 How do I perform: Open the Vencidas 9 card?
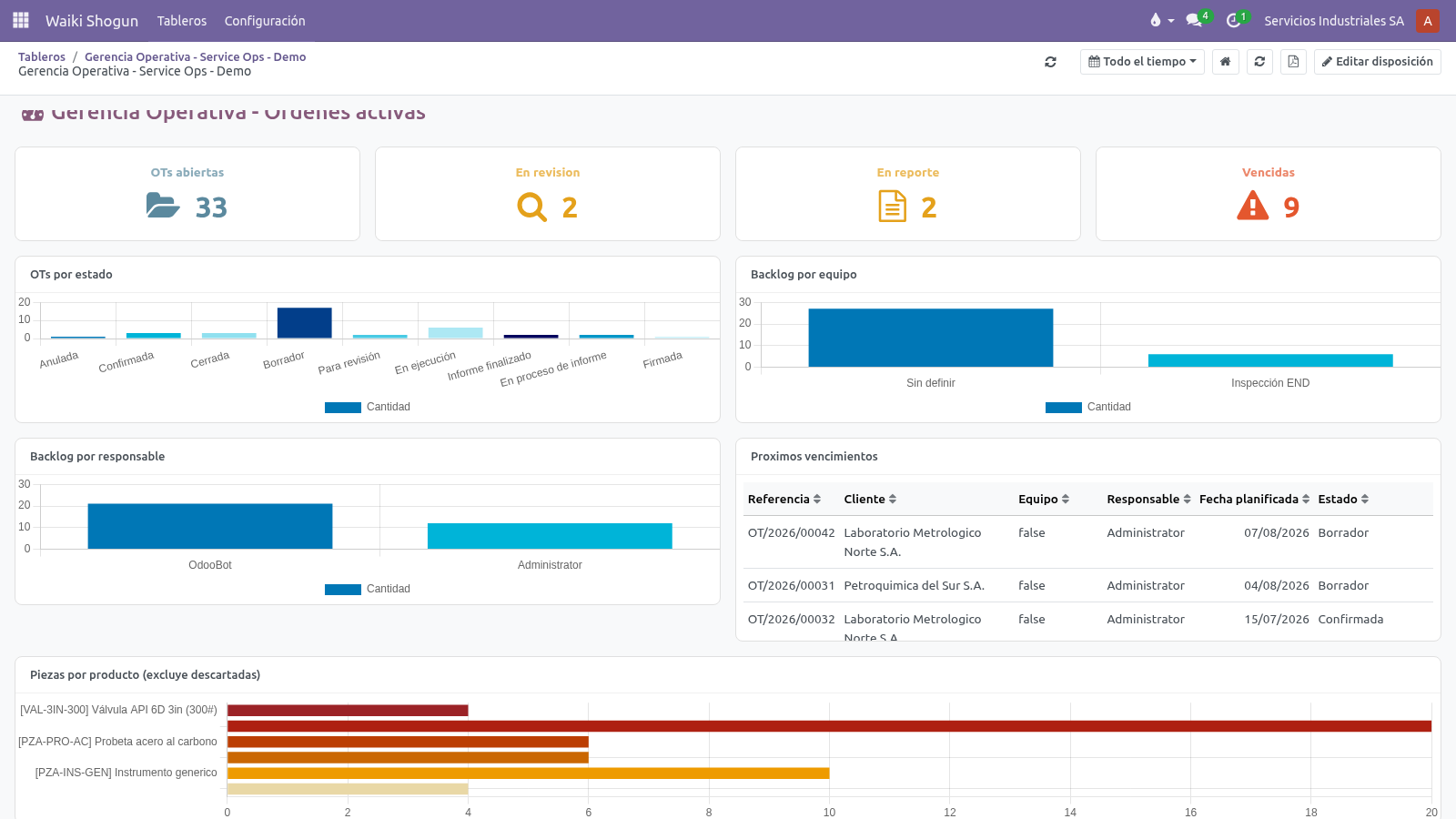pyautogui.click(x=1269, y=194)
